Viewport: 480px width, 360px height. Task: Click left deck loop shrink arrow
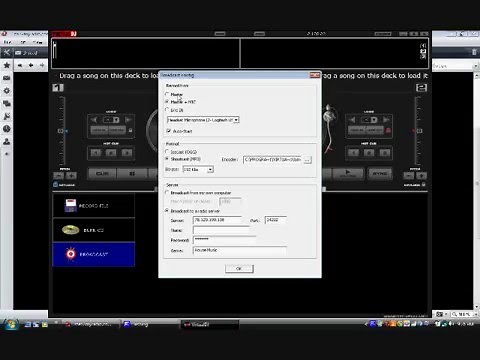coord(94,119)
